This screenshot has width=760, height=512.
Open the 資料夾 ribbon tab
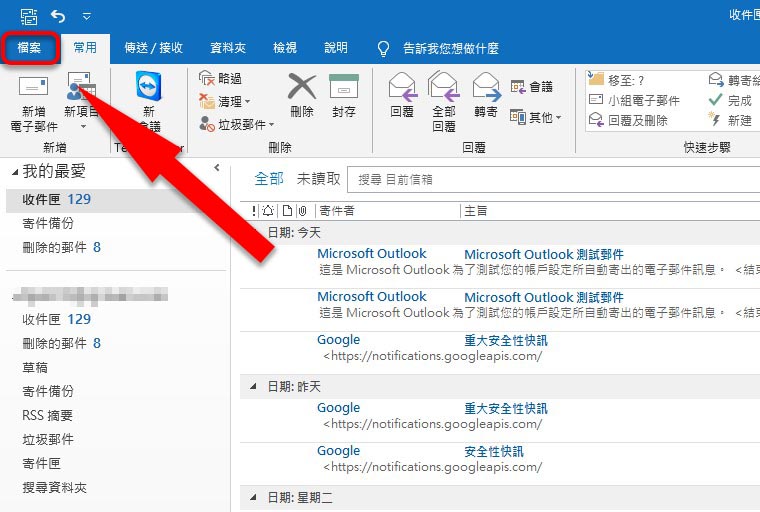[228, 48]
